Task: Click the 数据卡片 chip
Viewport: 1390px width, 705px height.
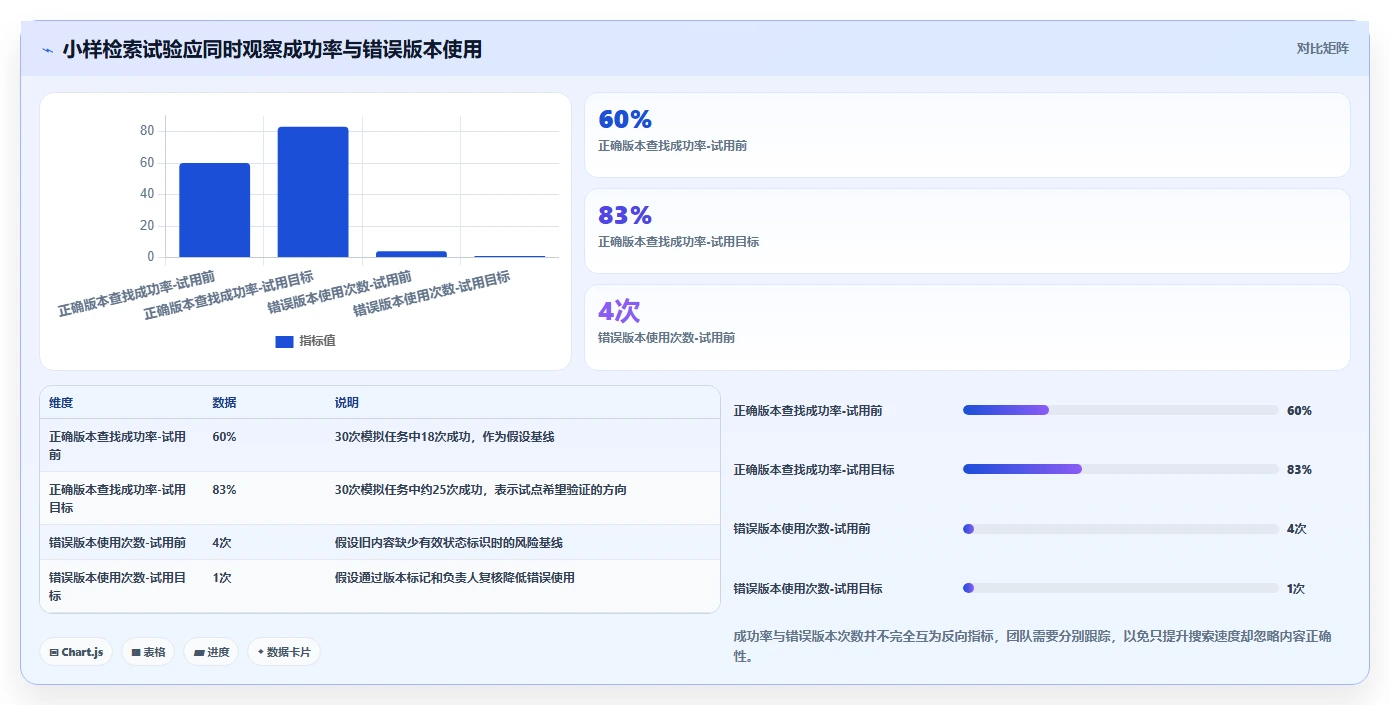Action: coord(284,652)
